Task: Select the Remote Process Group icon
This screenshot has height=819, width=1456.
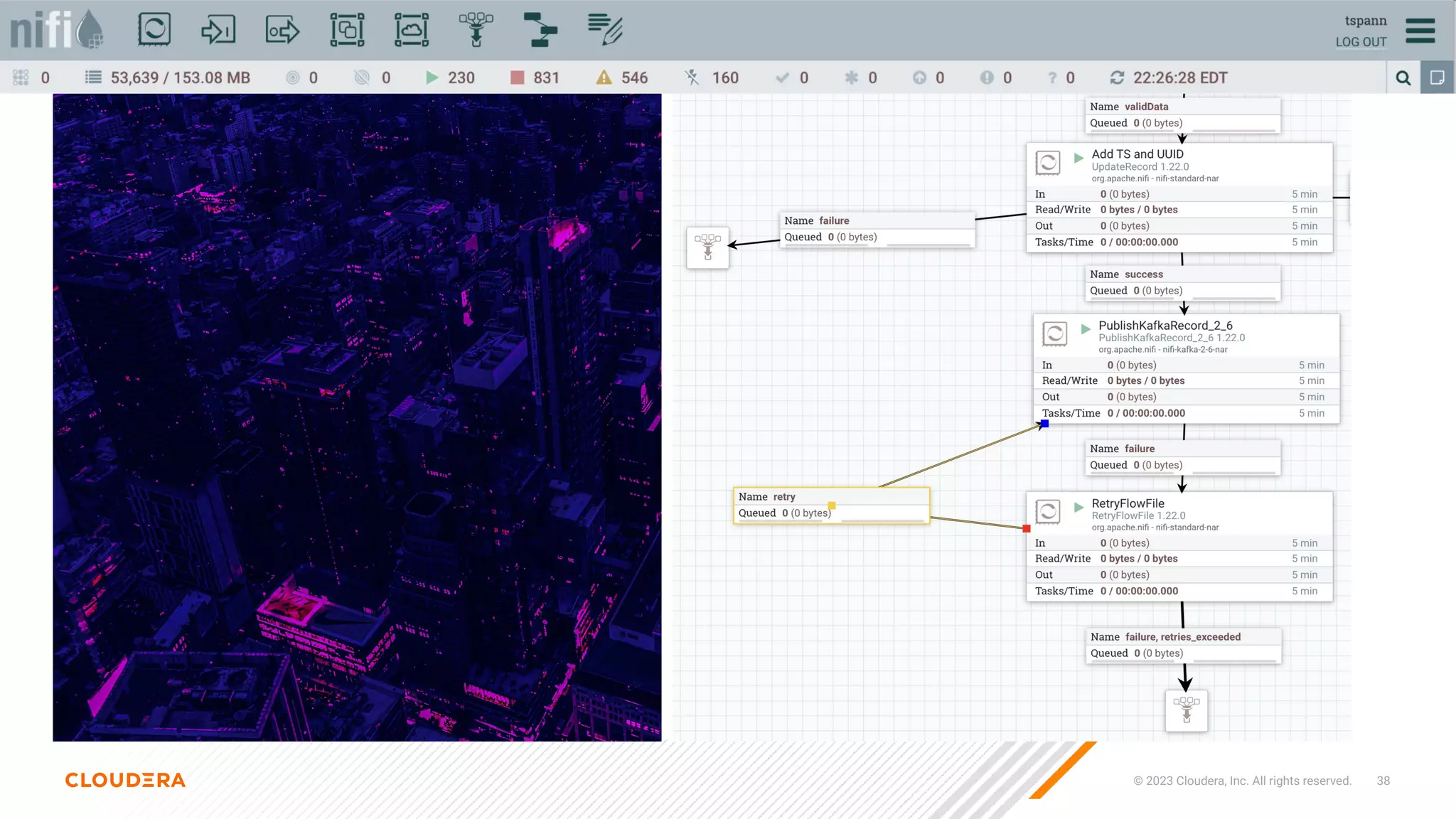Action: coord(412,30)
